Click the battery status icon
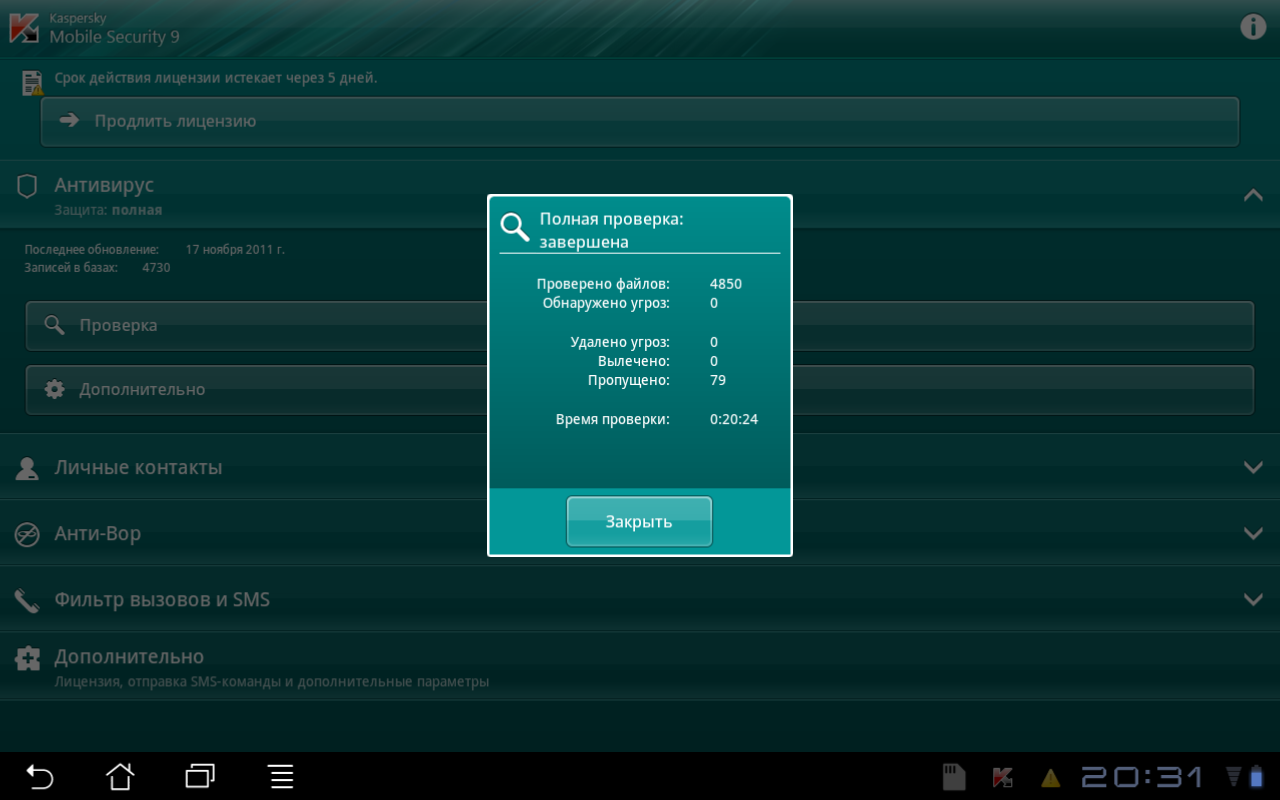Viewport: 1280px width, 800px height. [1258, 777]
